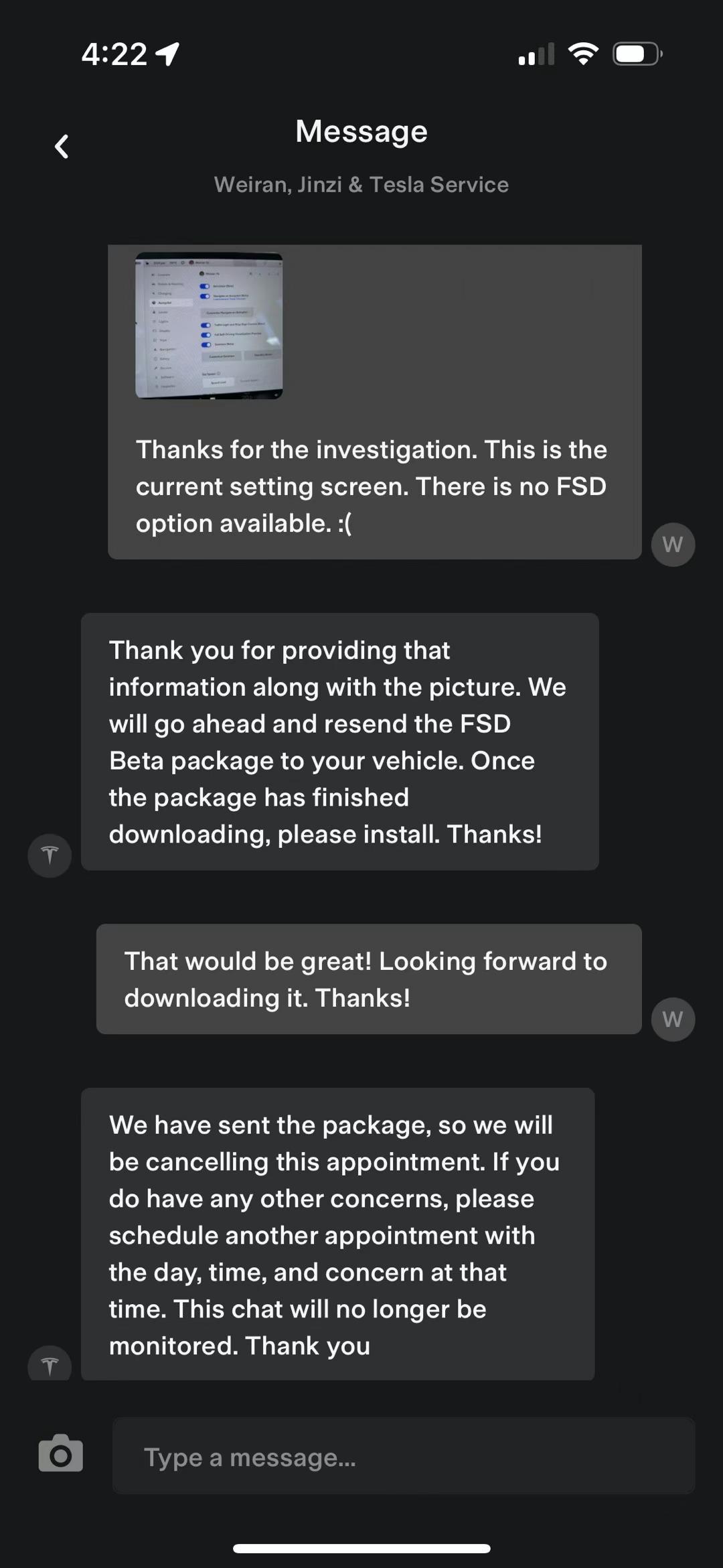
Task: Tap the back chevron arrow
Action: 62,146
